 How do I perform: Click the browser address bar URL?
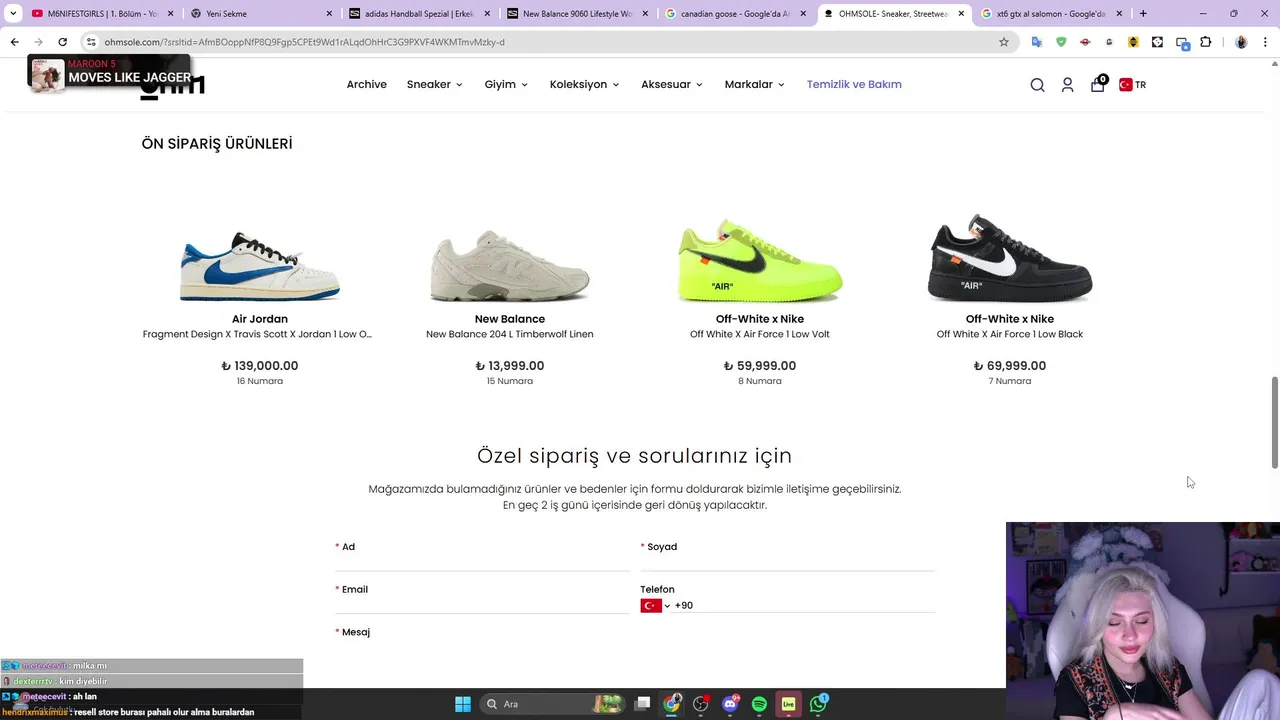[x=304, y=42]
